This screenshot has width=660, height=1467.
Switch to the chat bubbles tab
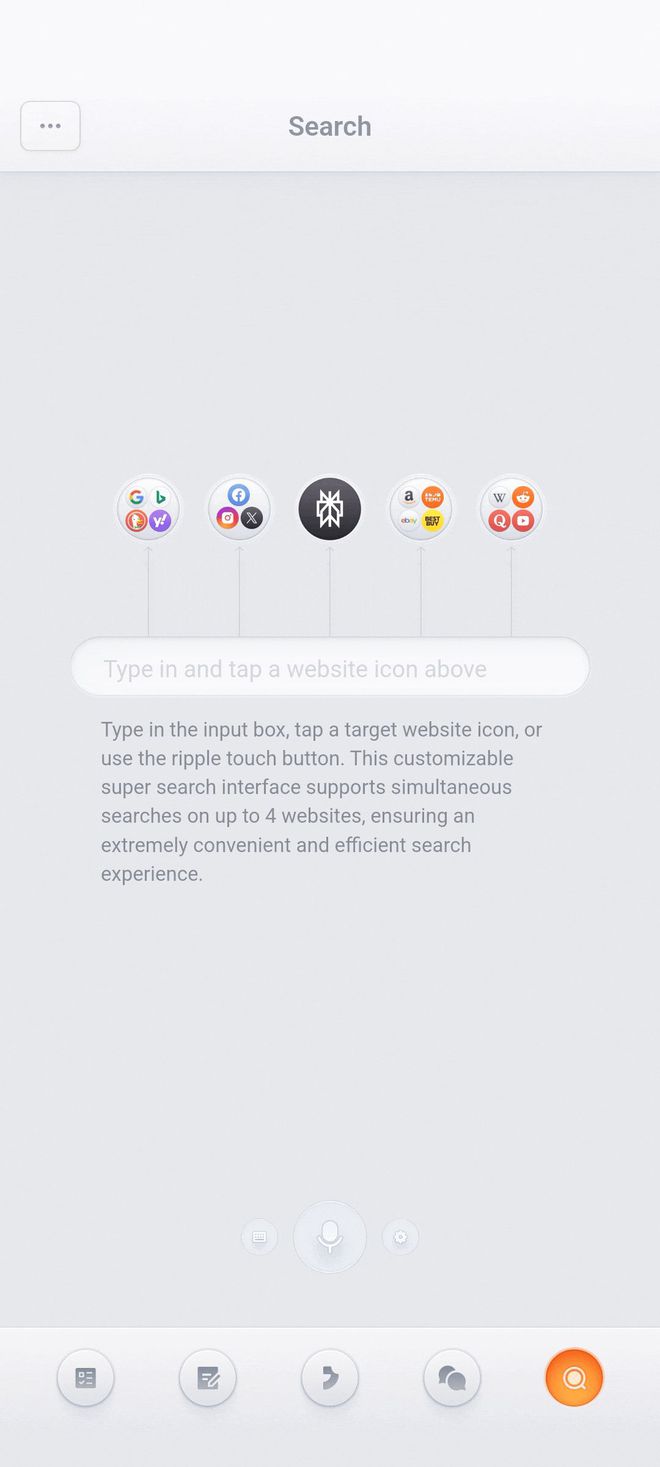pyautogui.click(x=452, y=1378)
